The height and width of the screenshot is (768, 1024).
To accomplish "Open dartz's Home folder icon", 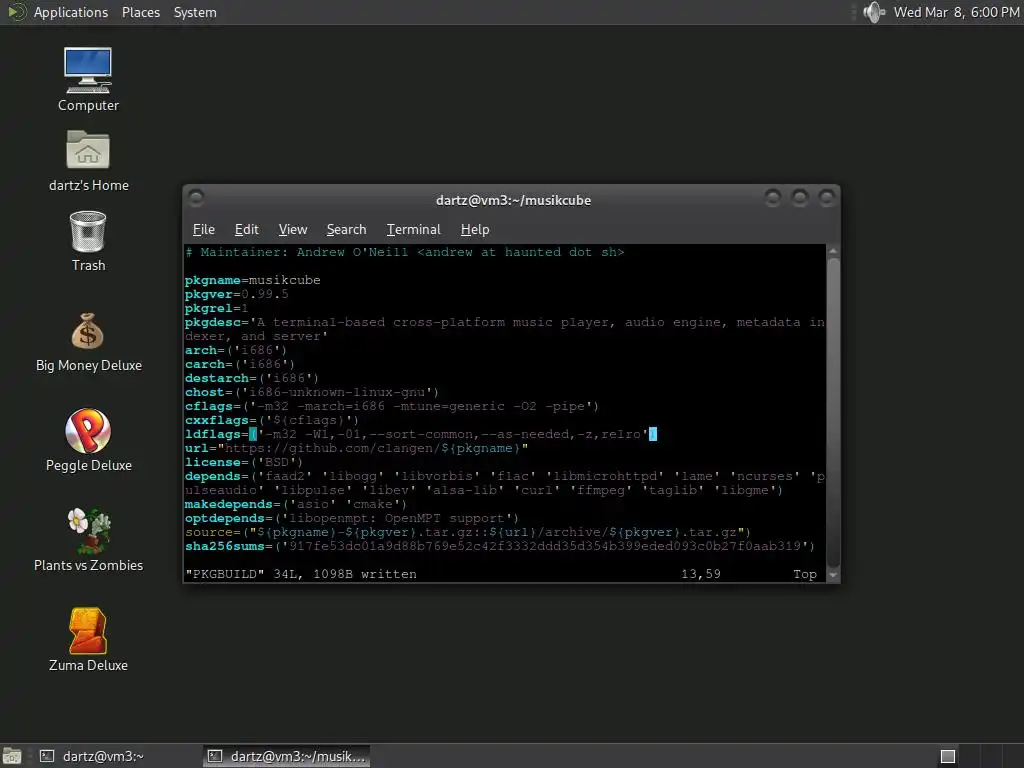I will click(88, 161).
